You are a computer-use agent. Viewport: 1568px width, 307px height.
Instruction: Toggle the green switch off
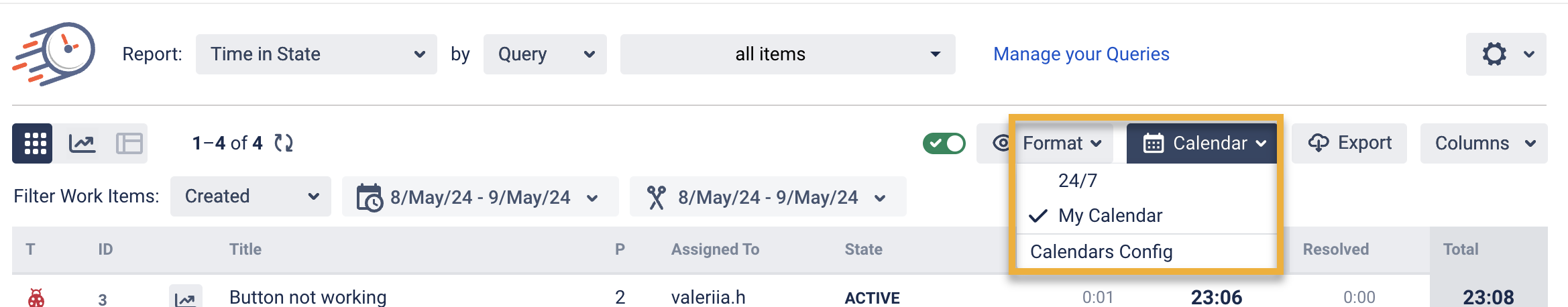click(944, 143)
